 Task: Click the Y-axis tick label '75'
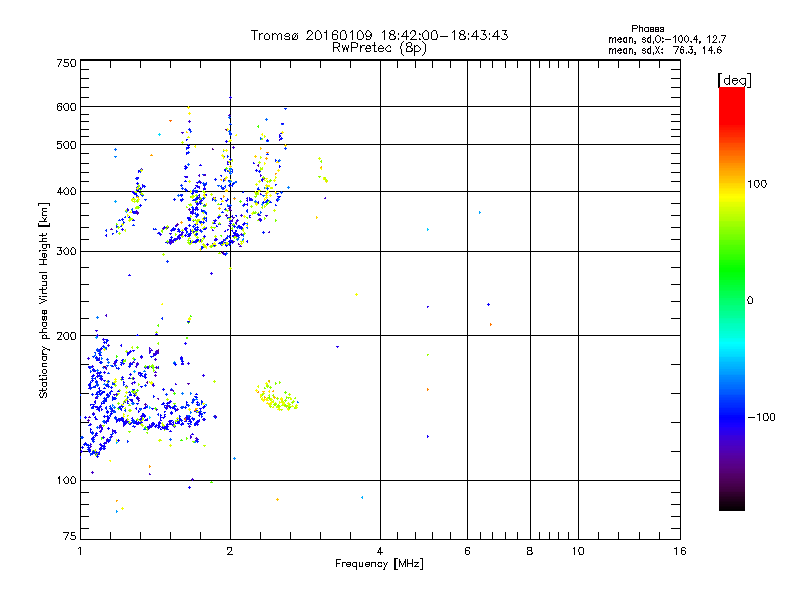70,536
